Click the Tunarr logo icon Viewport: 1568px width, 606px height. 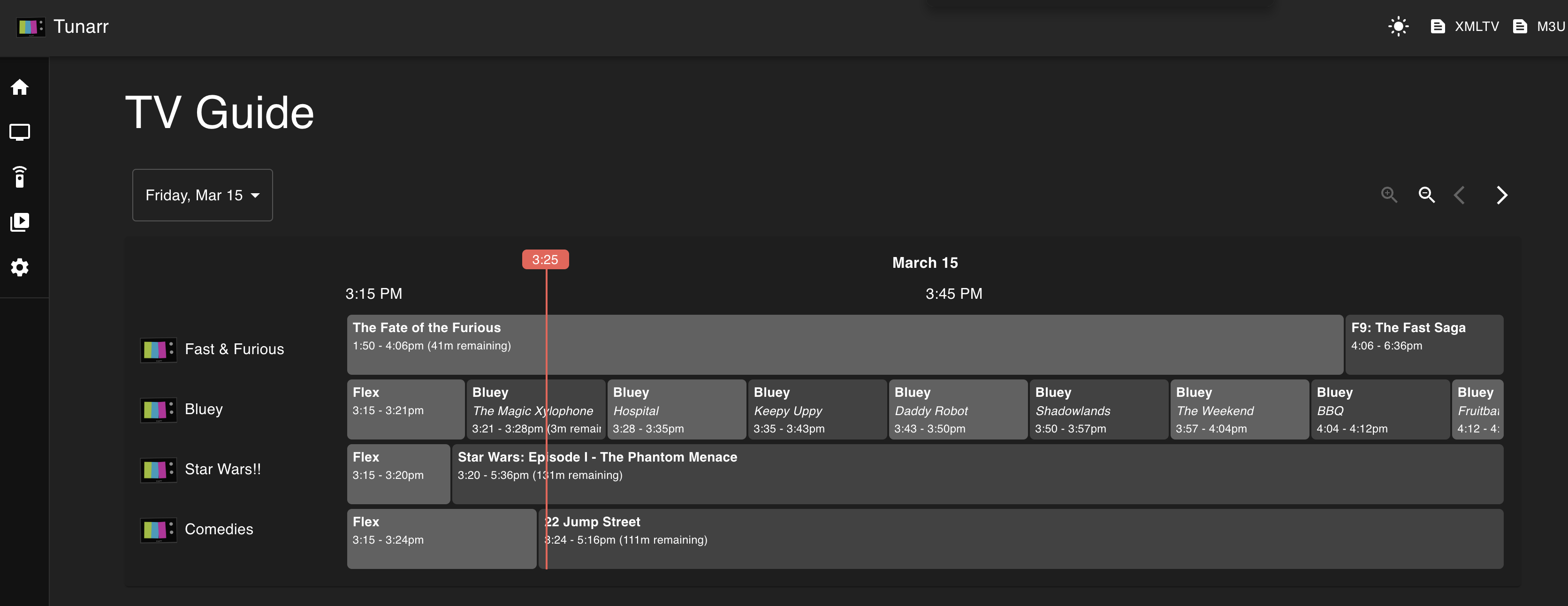point(30,27)
